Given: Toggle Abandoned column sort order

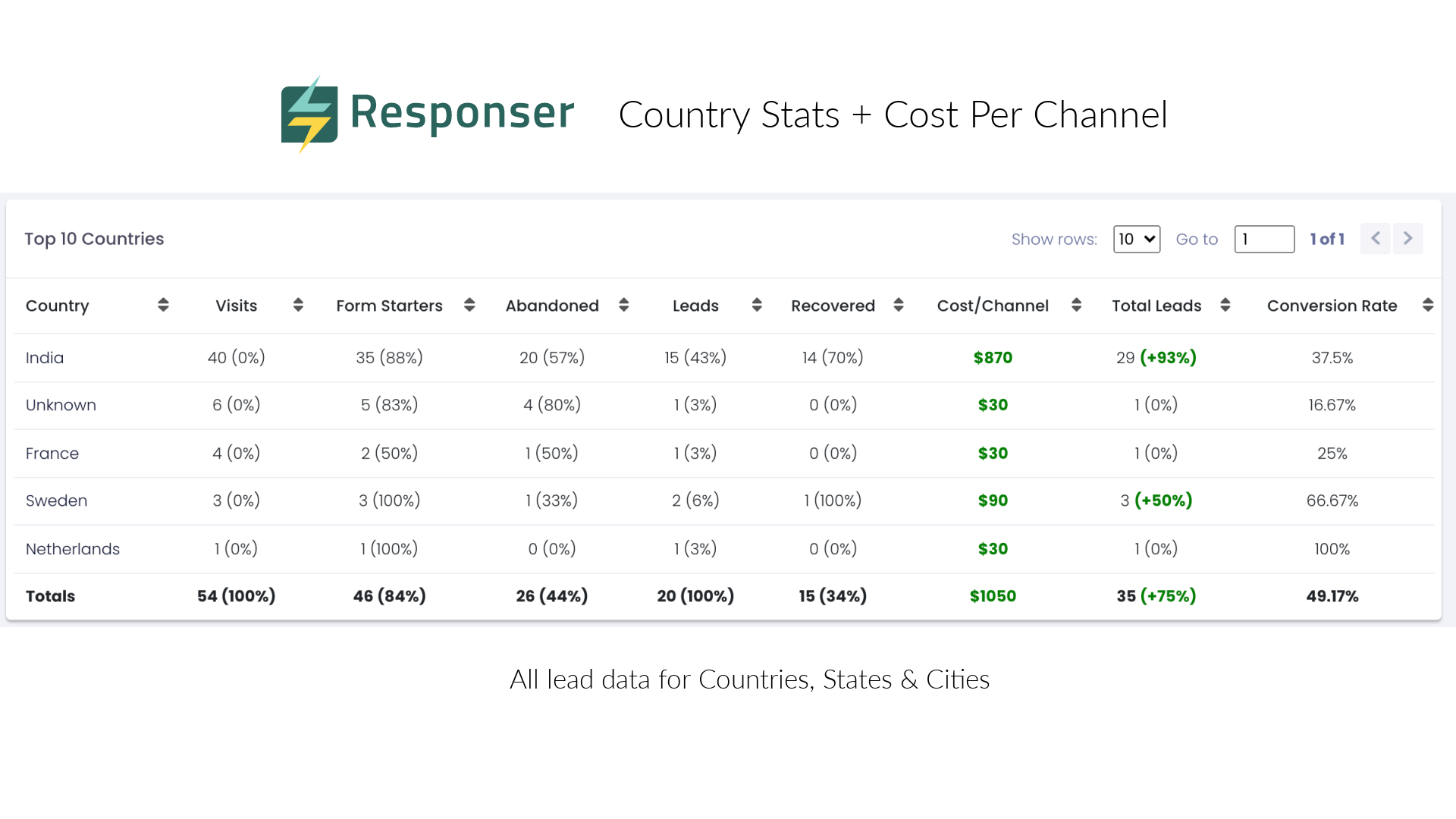Looking at the screenshot, I should click(x=623, y=305).
